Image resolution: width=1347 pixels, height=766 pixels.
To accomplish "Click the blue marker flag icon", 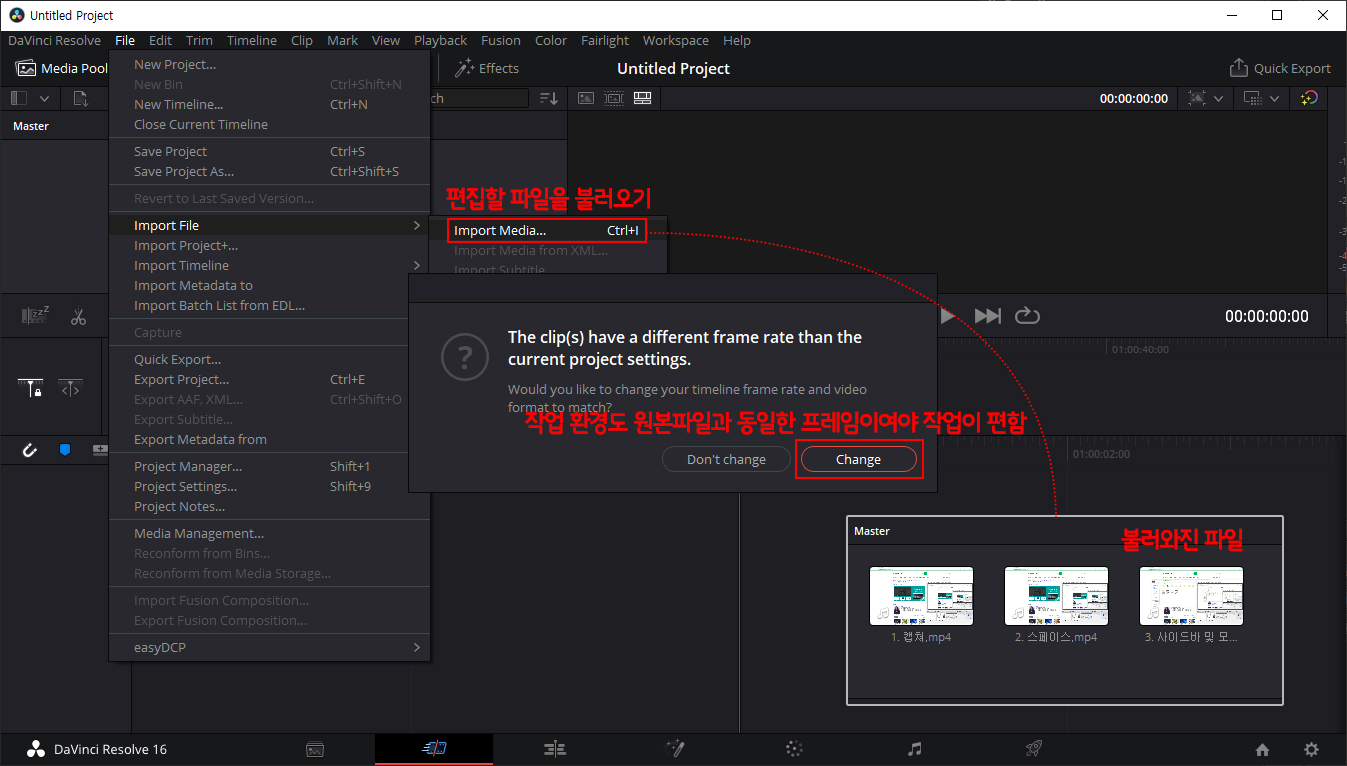I will click(65, 450).
